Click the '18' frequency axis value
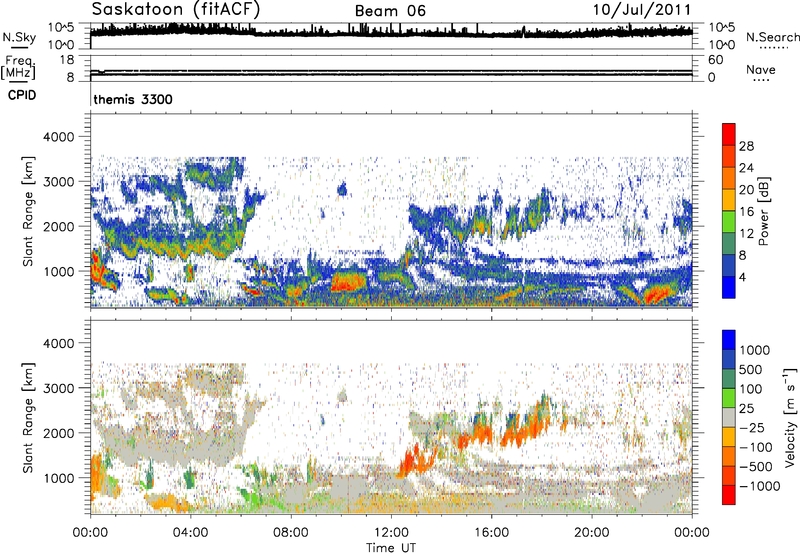The image size is (800, 554). [x=67, y=60]
